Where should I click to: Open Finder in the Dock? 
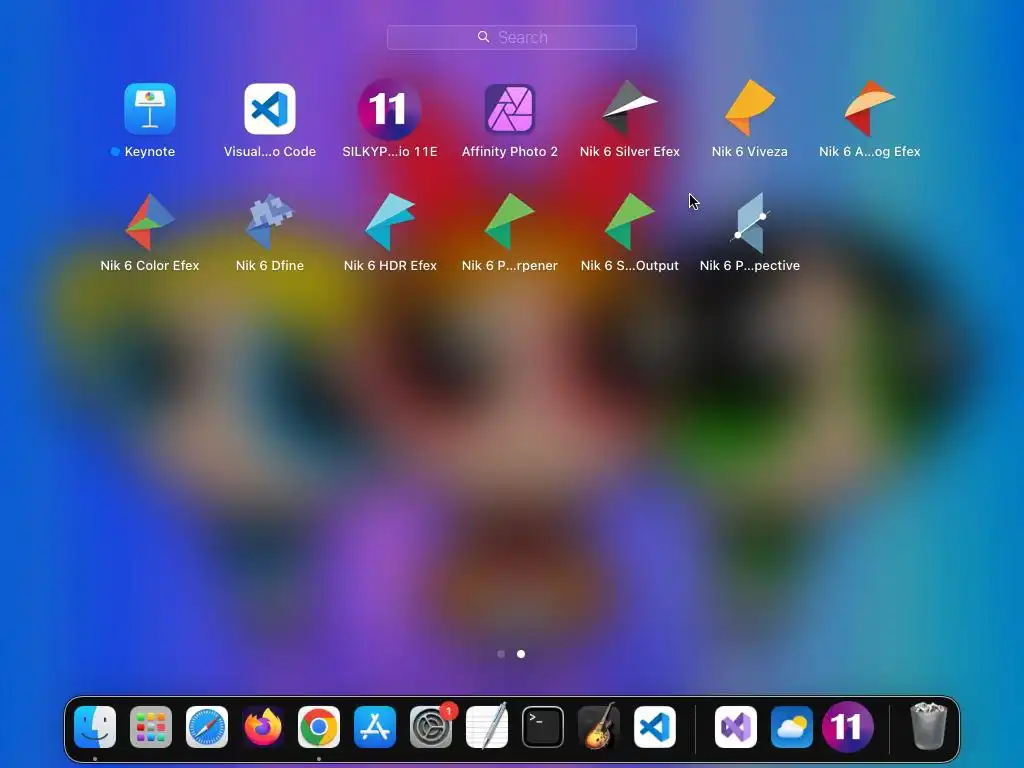coord(95,727)
